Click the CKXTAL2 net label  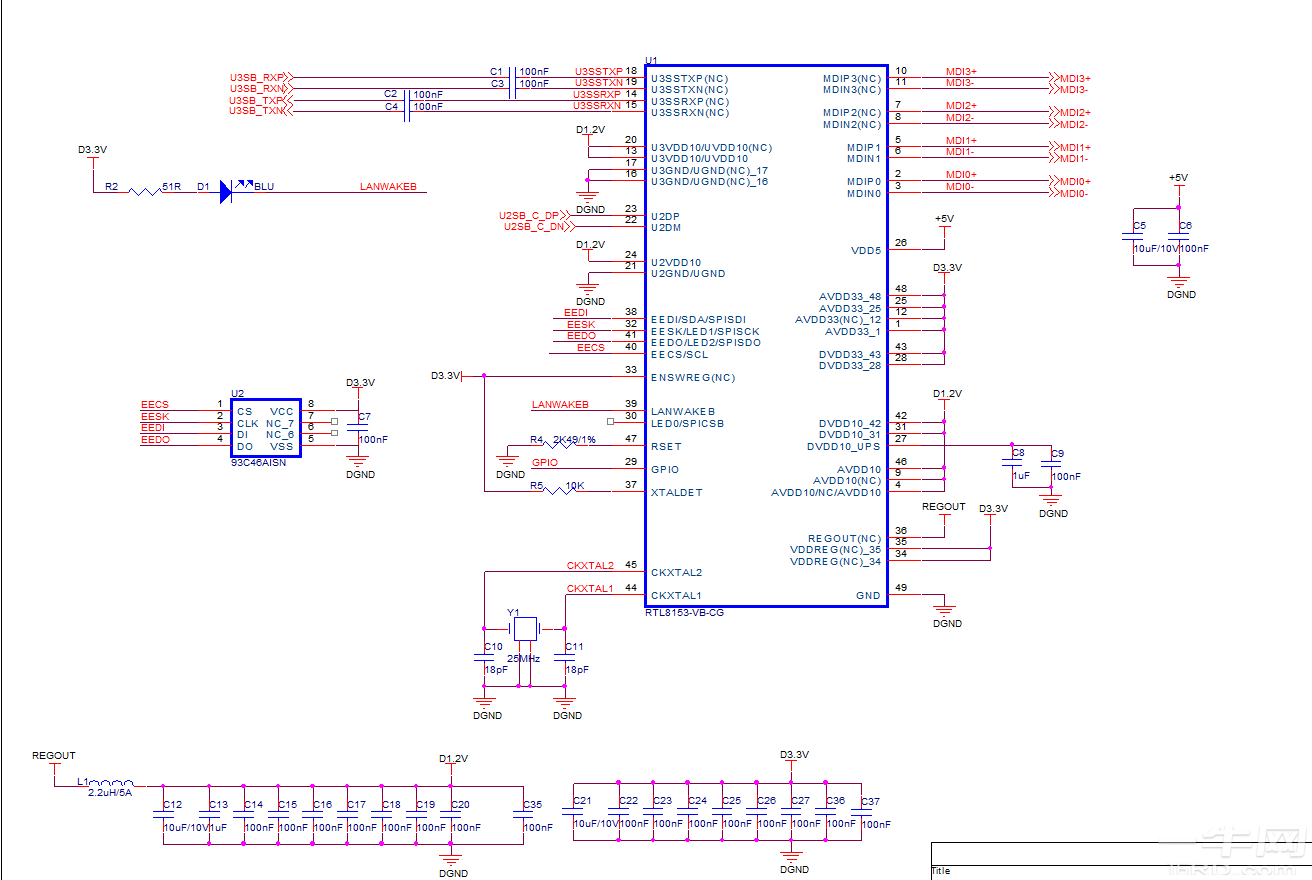pyautogui.click(x=590, y=566)
